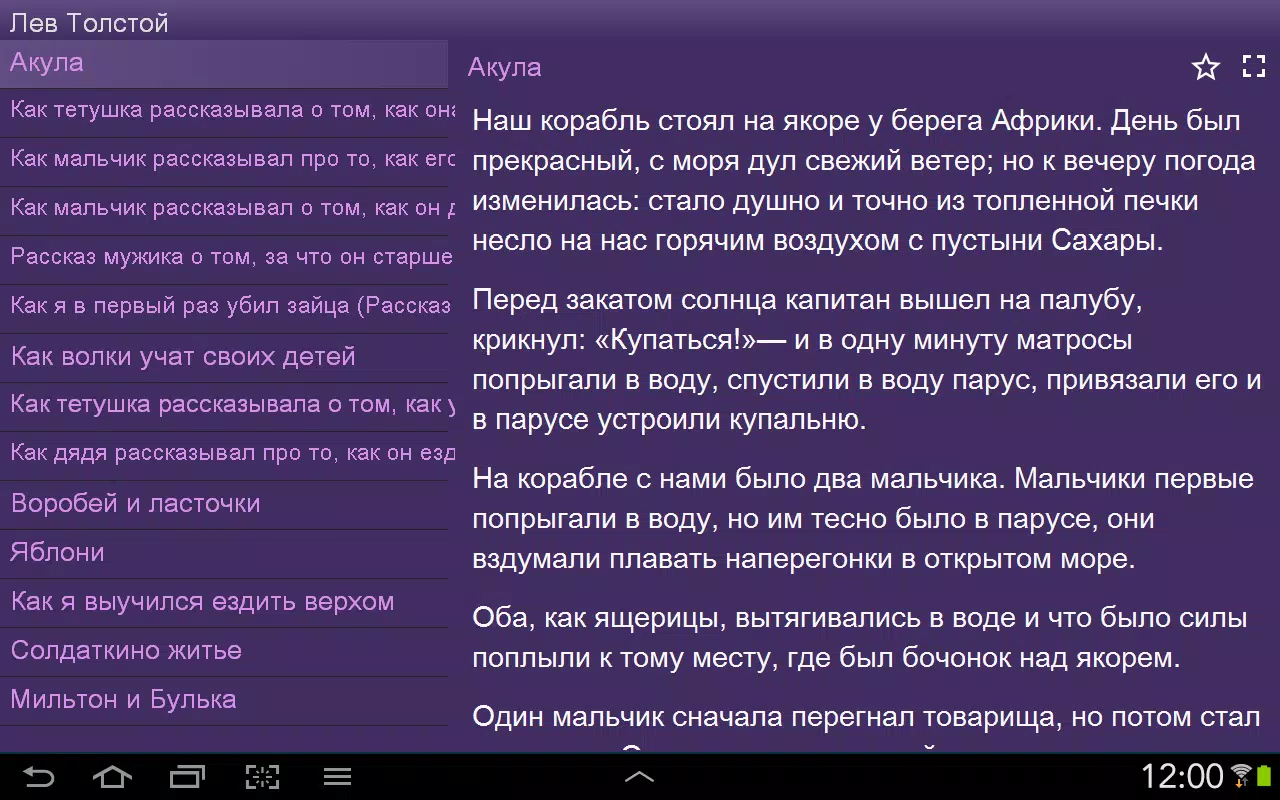Tap the Wi-Fi status icon
The width and height of the screenshot is (1280, 800).
coord(1241,776)
